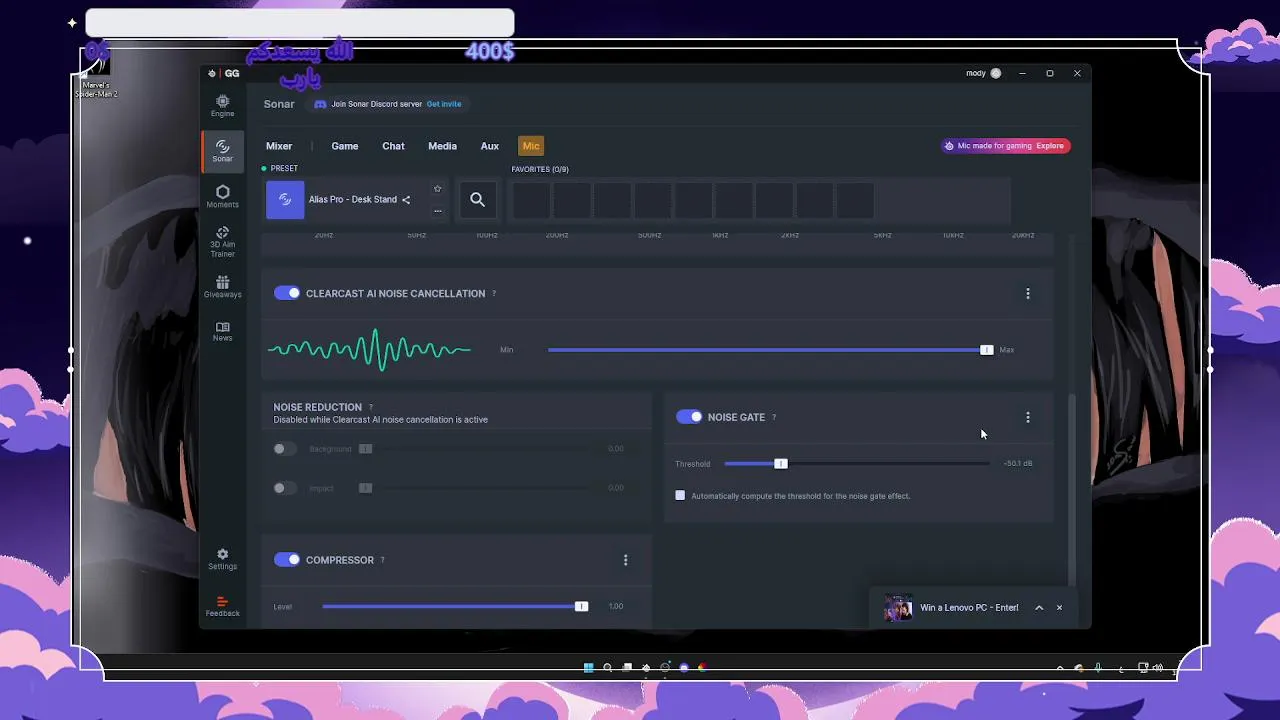Viewport: 1280px width, 720px height.
Task: Click the Compressor level value 1.00
Action: click(616, 607)
